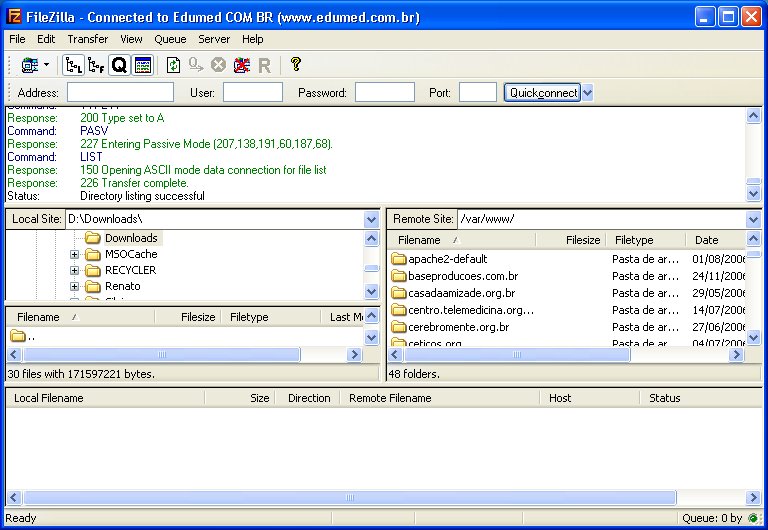The width and height of the screenshot is (768, 530).
Task: Select the Renato folder in local tree
Action: click(122, 287)
